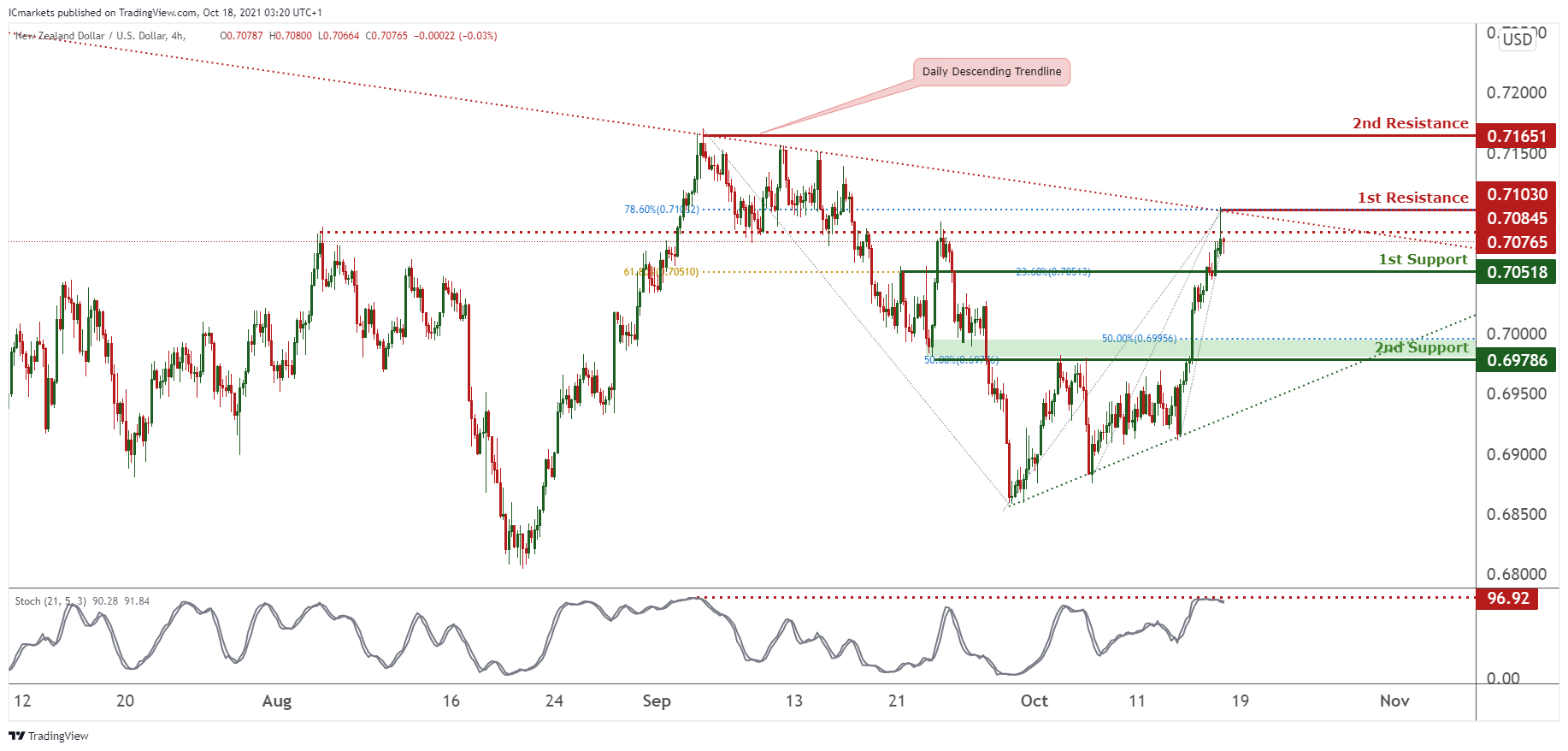This screenshot has height=751, width=1568.
Task: Select the 2nd Resistance text label
Action: [1410, 123]
